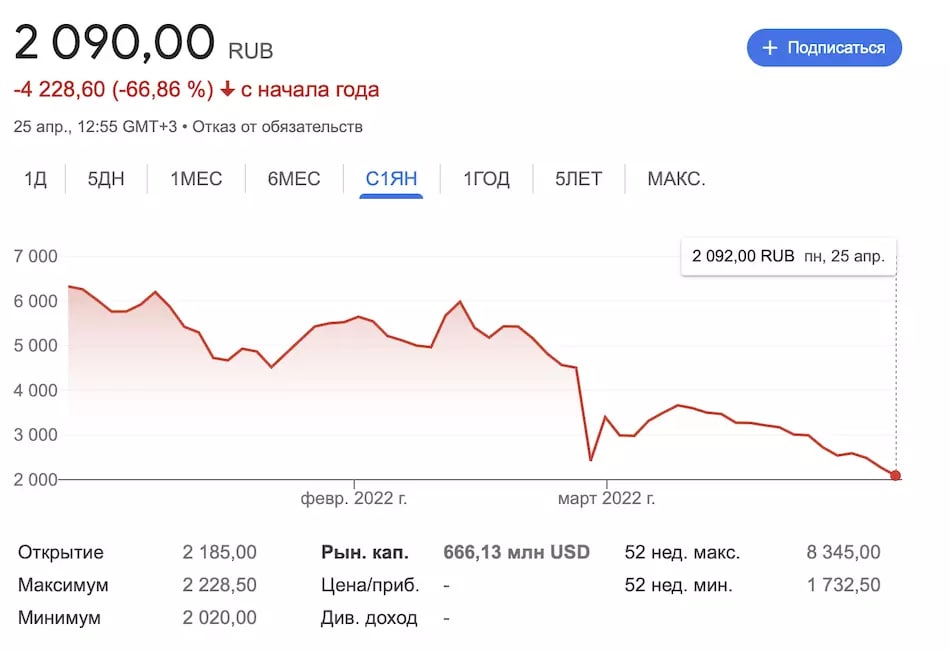Open the МАКС. range tab
Screen dimensions: 950x650
(676, 179)
